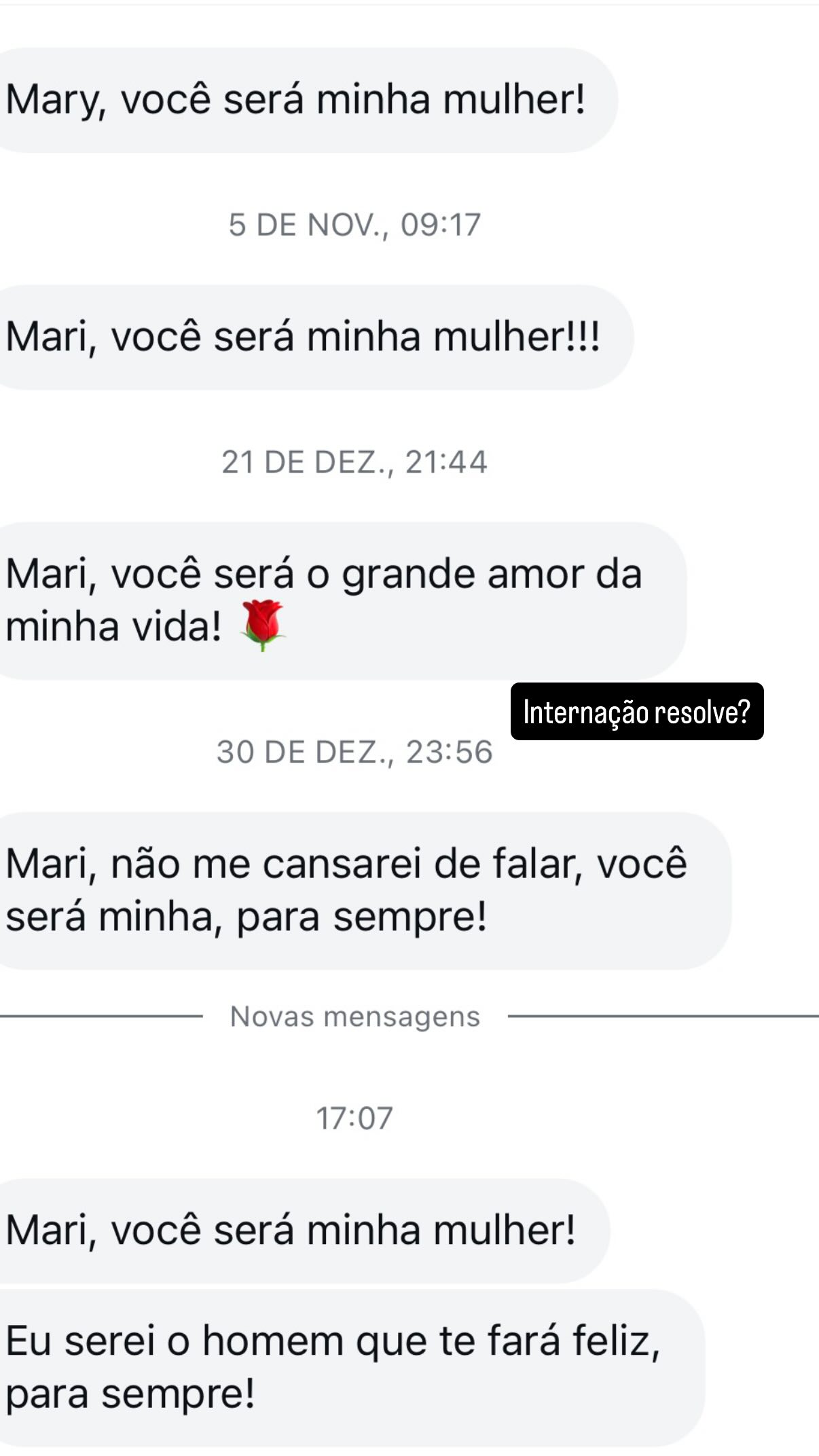819x1456 pixels.
Task: Tap the "17:07" time label
Action: tap(354, 1118)
